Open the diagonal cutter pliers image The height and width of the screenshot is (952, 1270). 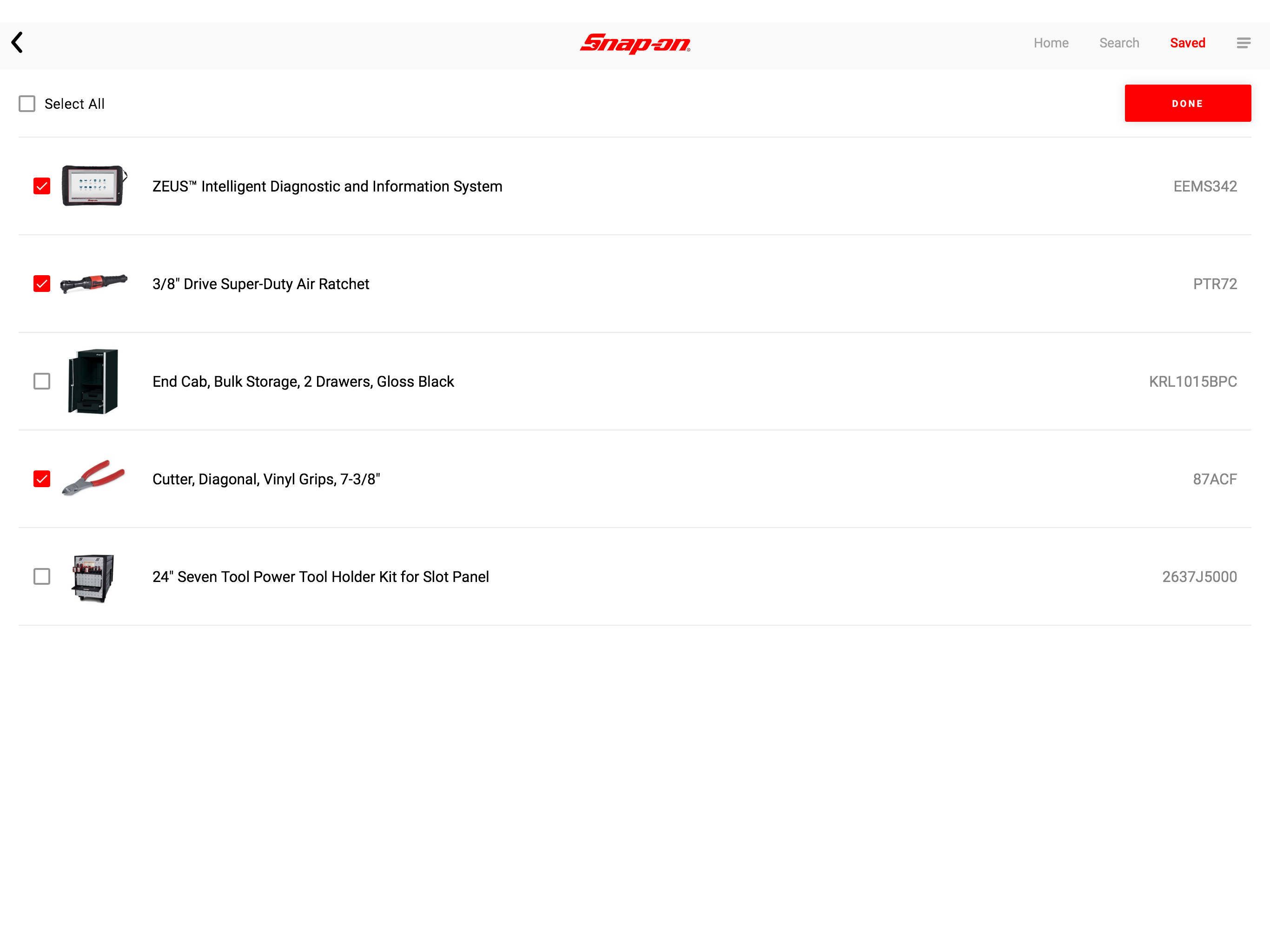tap(93, 478)
